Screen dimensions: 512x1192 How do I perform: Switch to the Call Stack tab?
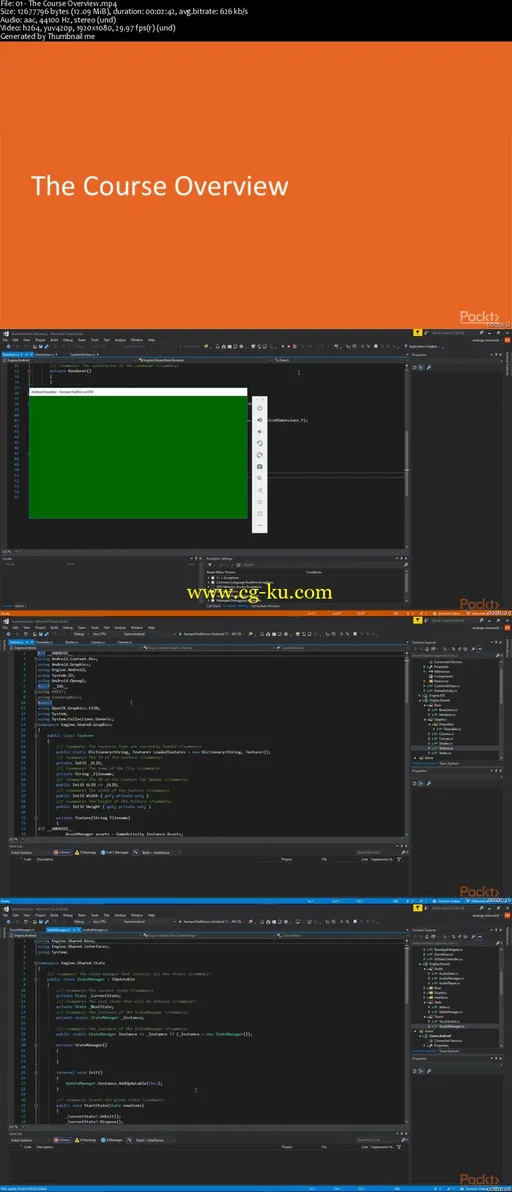click(213, 605)
